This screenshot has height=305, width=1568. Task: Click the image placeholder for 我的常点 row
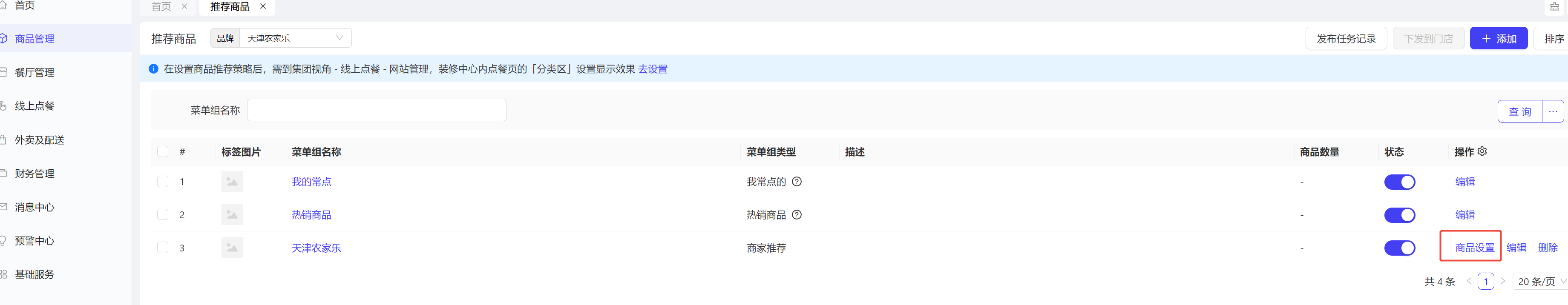[231, 182]
